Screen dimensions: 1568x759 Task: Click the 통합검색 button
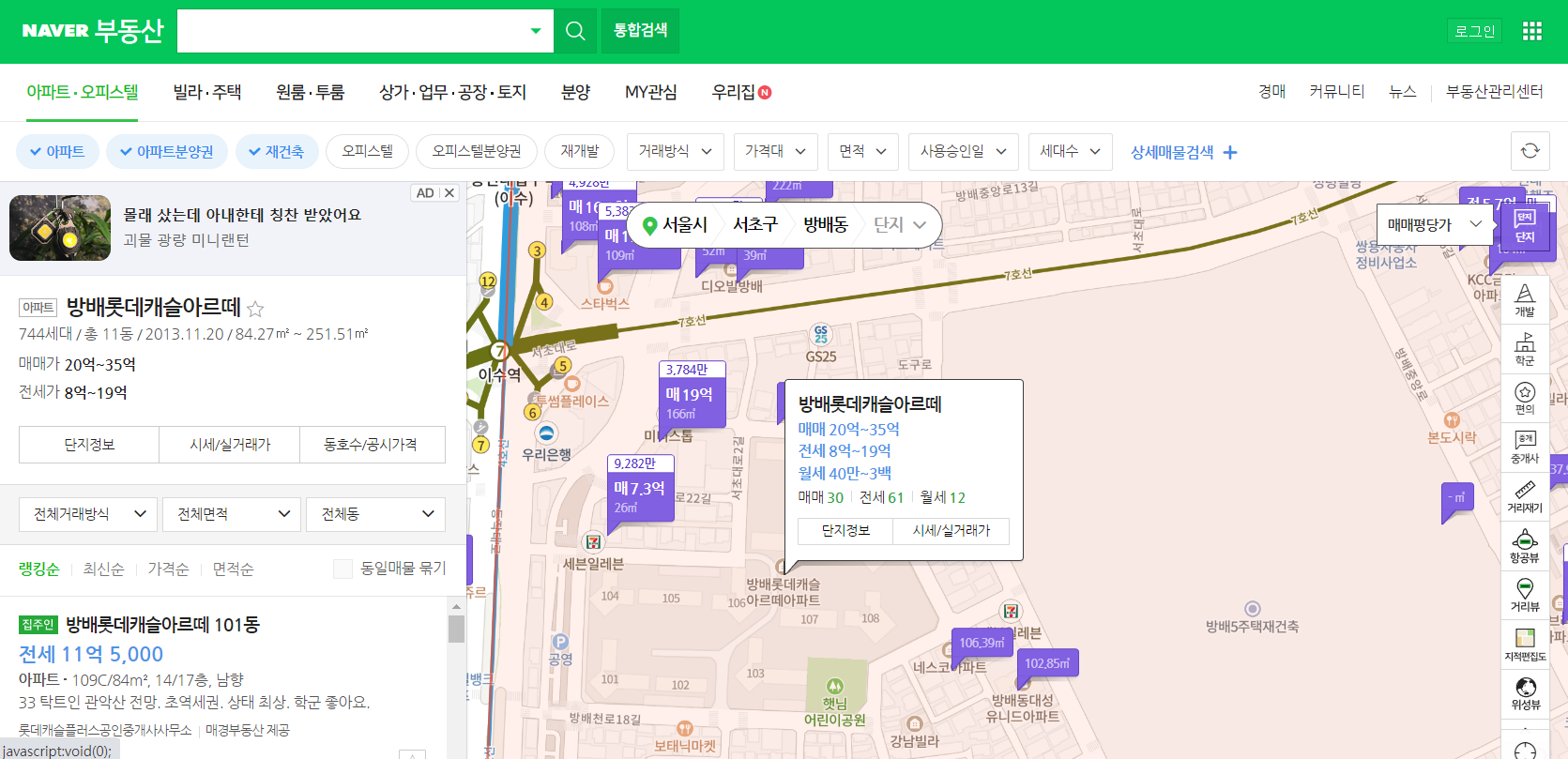pos(641,31)
